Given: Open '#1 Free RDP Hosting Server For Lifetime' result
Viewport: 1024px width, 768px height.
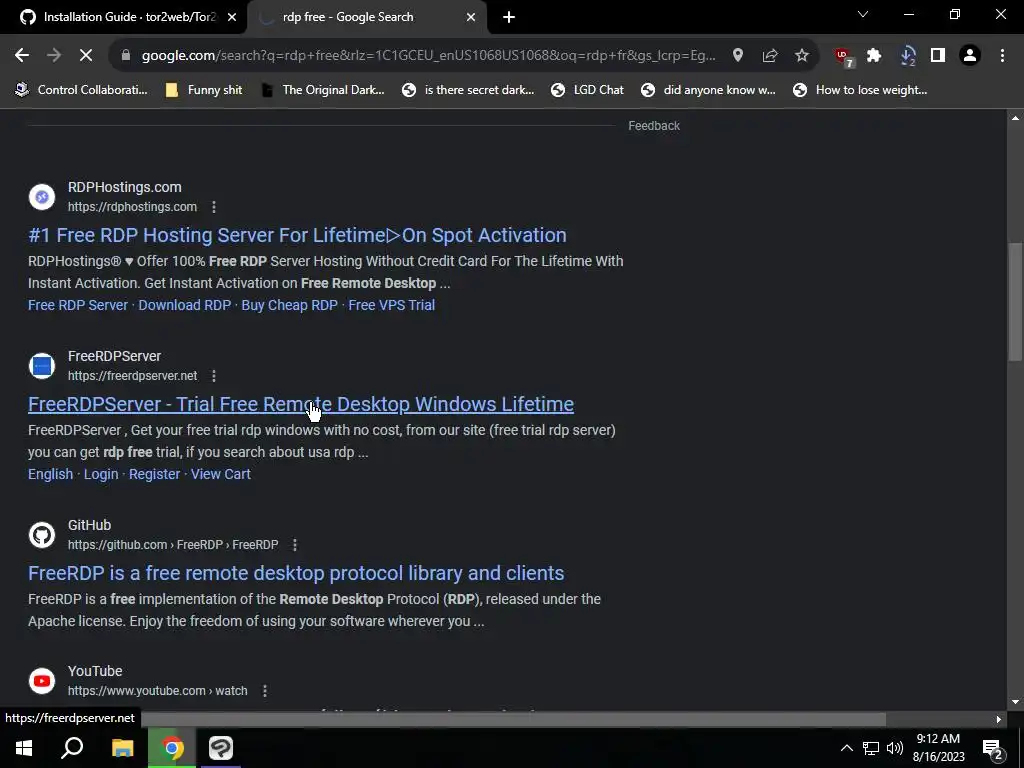Looking at the screenshot, I should [297, 235].
